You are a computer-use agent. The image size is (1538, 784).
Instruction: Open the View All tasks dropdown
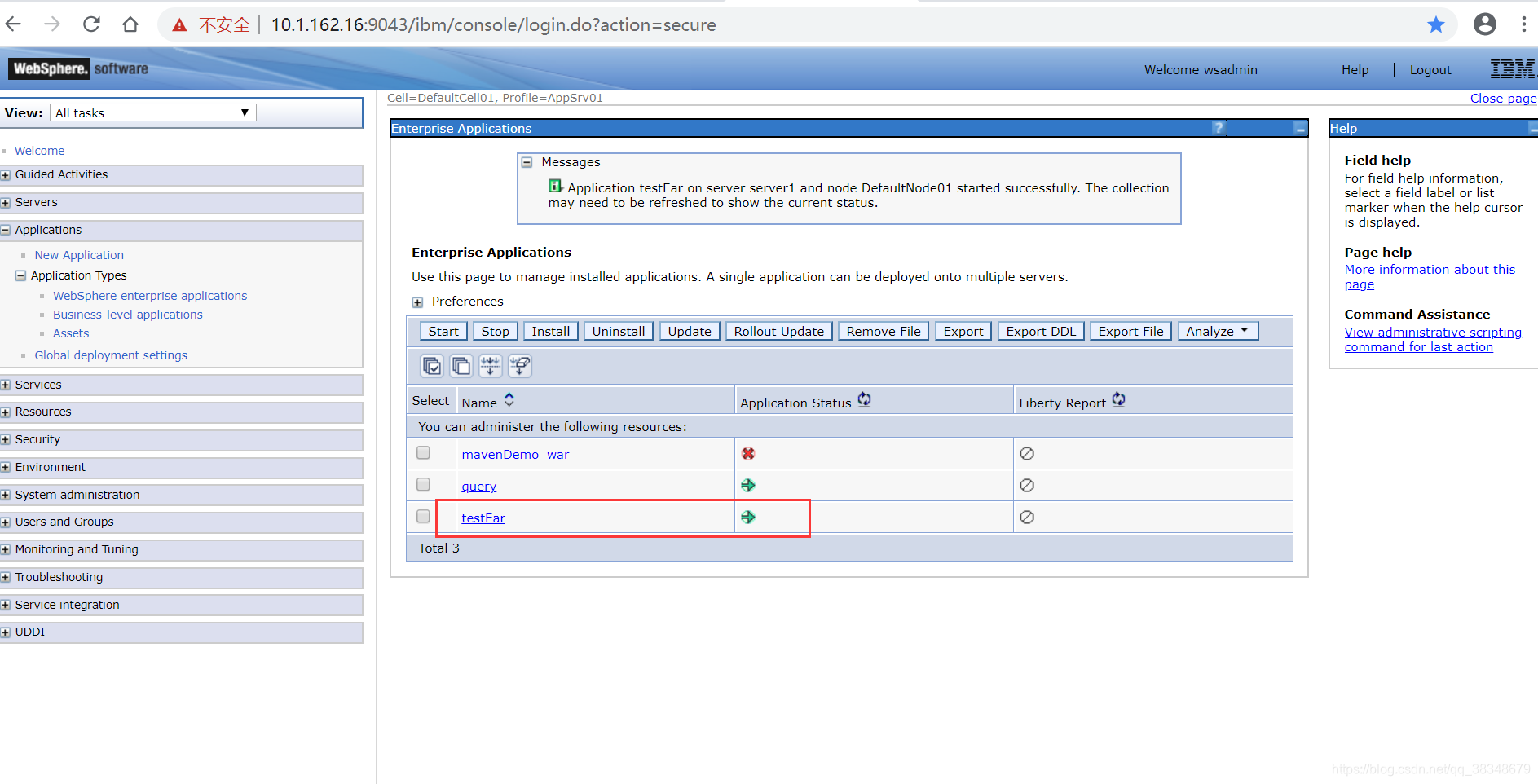pyautogui.click(x=153, y=112)
